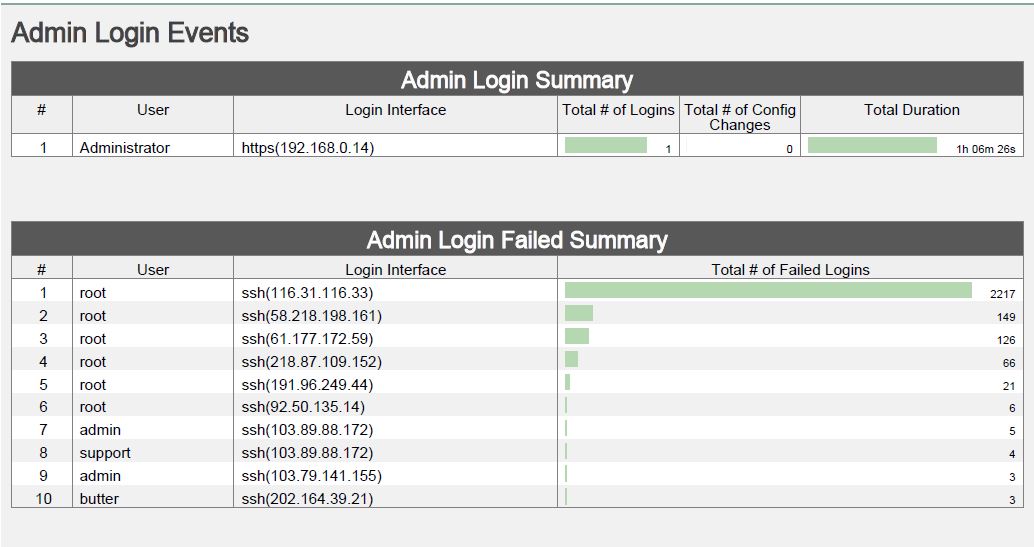Select the Total # of Config Changes header

point(740,117)
